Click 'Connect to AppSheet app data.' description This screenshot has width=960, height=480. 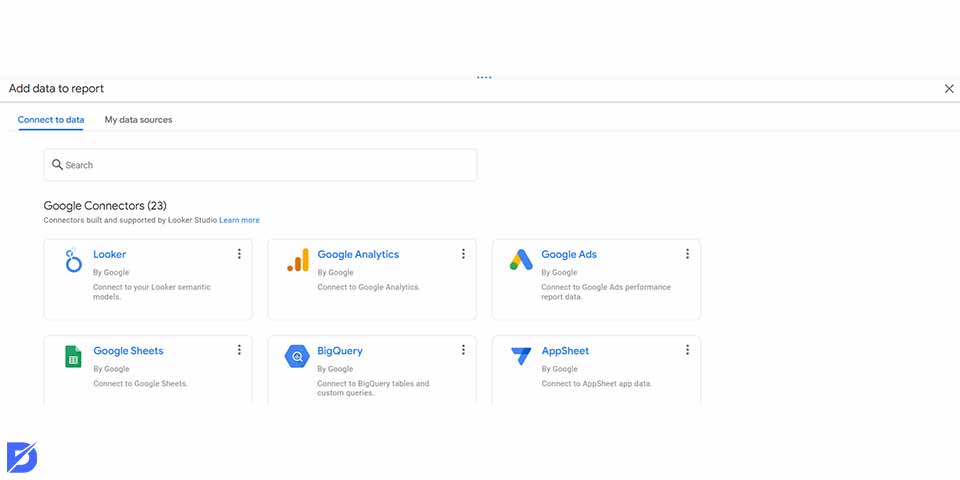click(597, 384)
